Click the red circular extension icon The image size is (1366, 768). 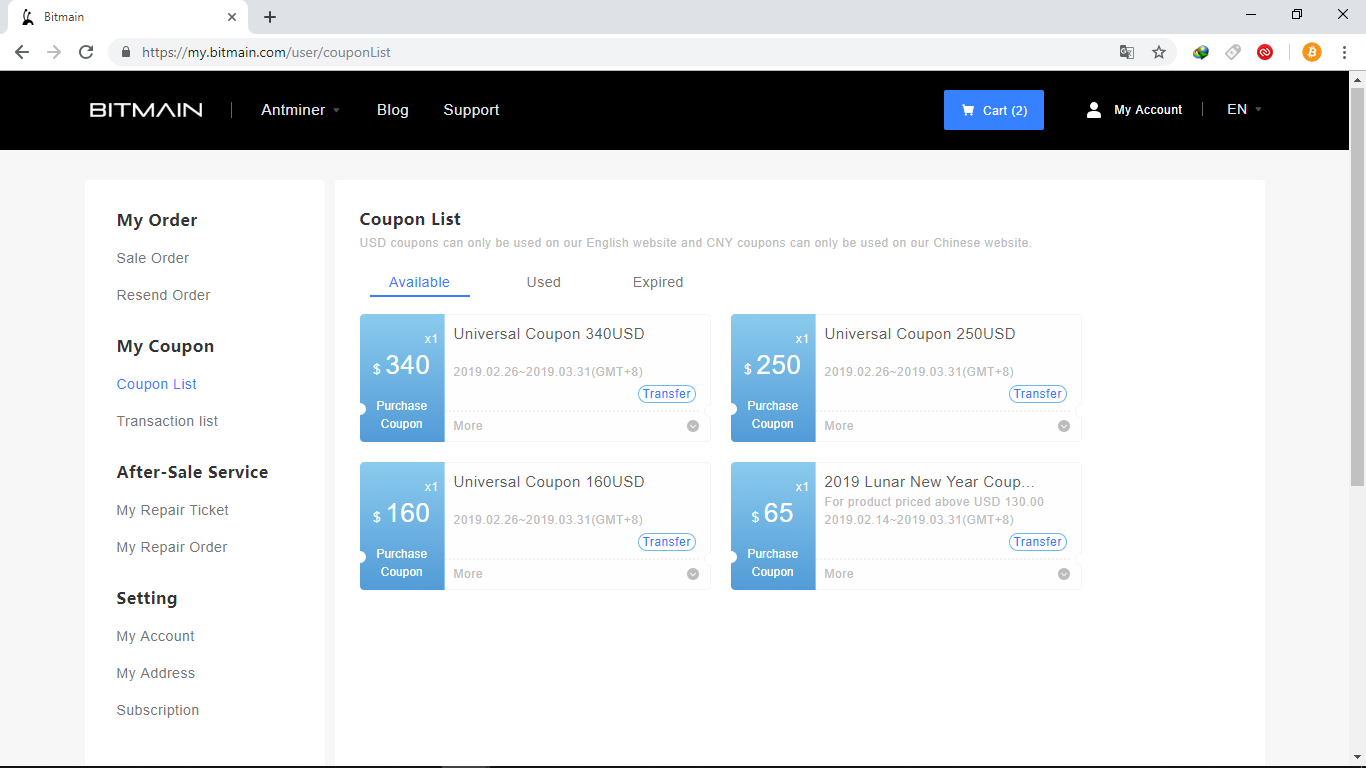(1265, 52)
